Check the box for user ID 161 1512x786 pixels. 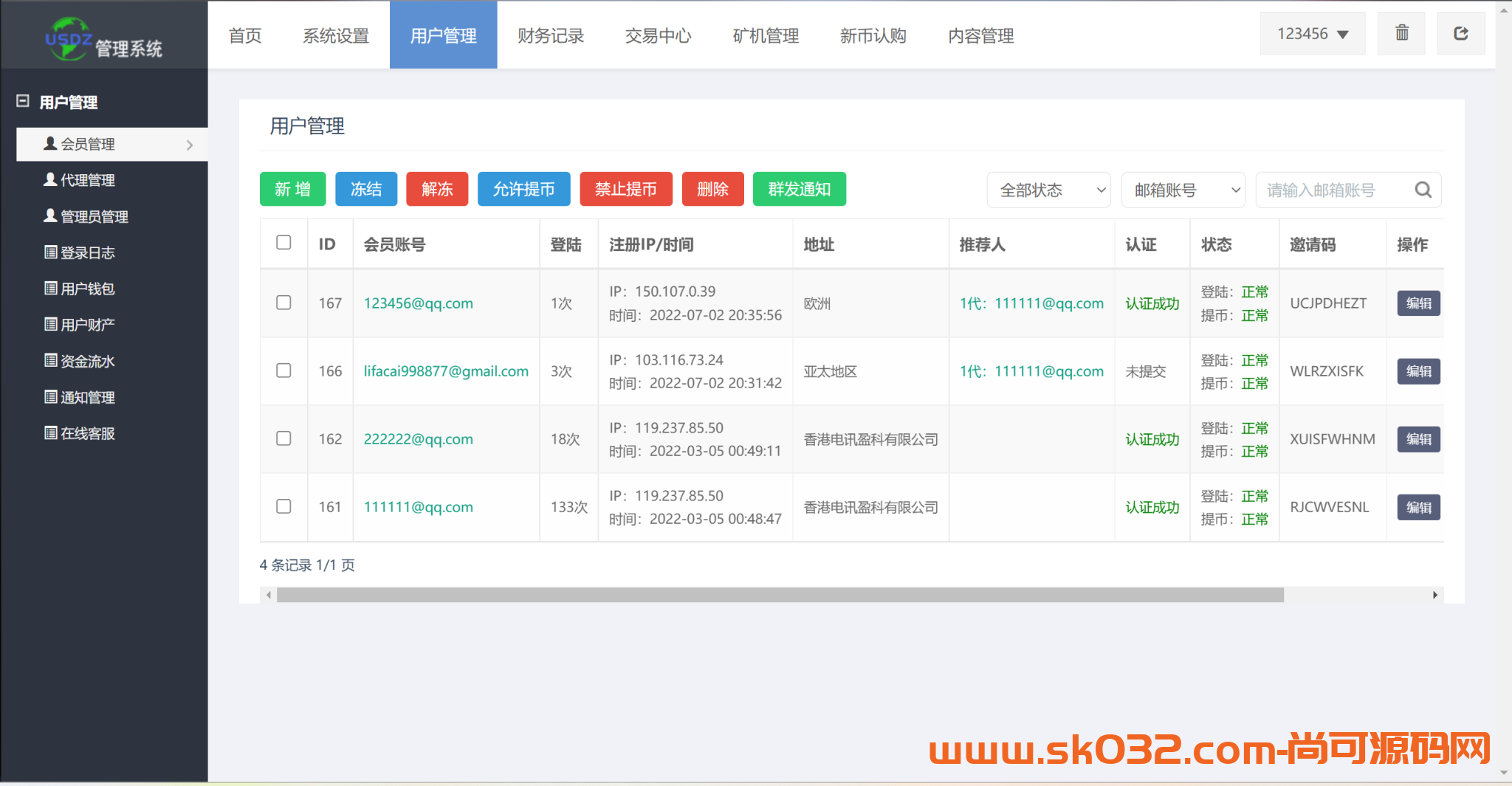coord(283,506)
